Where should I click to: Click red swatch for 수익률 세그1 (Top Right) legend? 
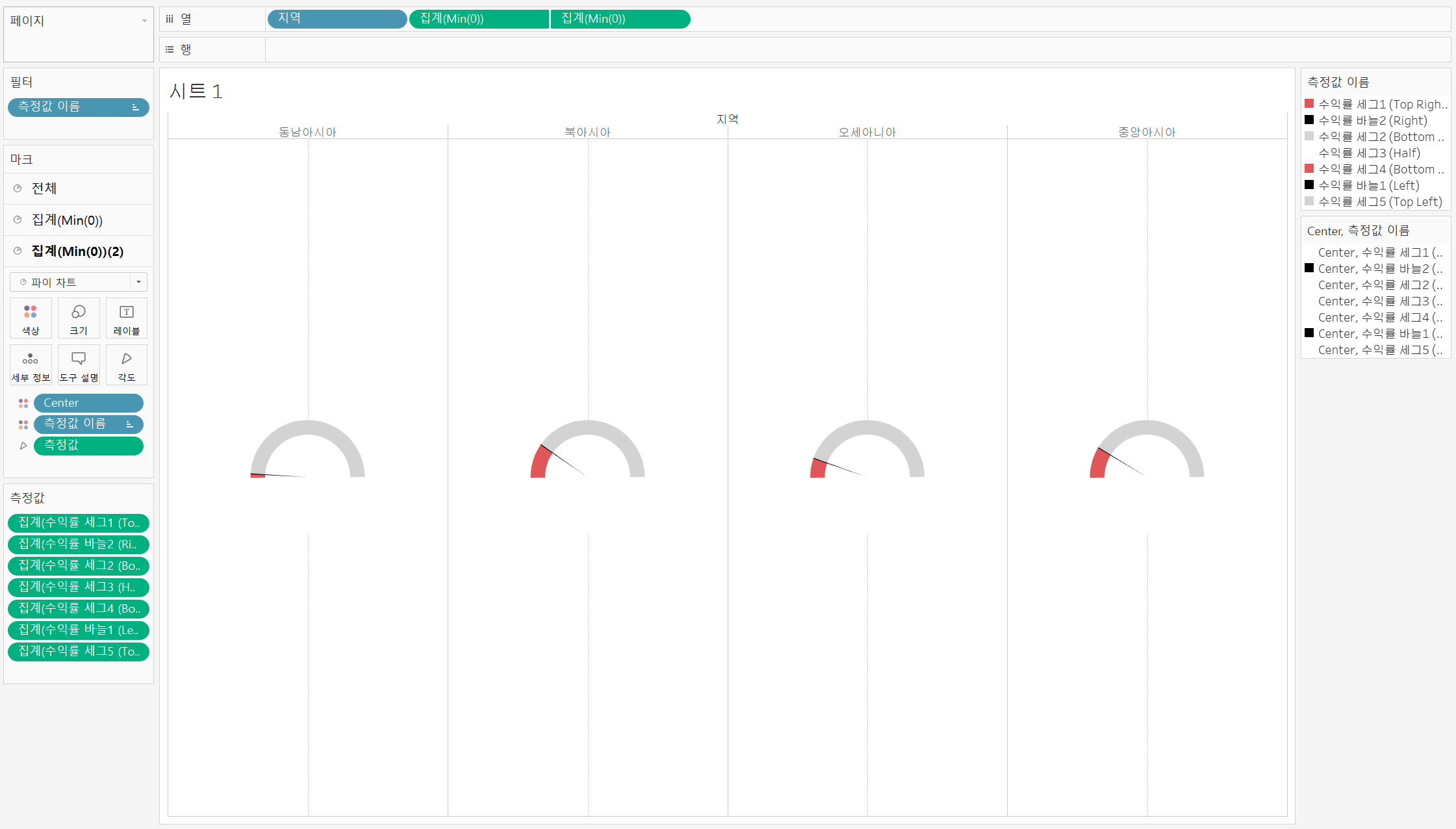(1309, 104)
